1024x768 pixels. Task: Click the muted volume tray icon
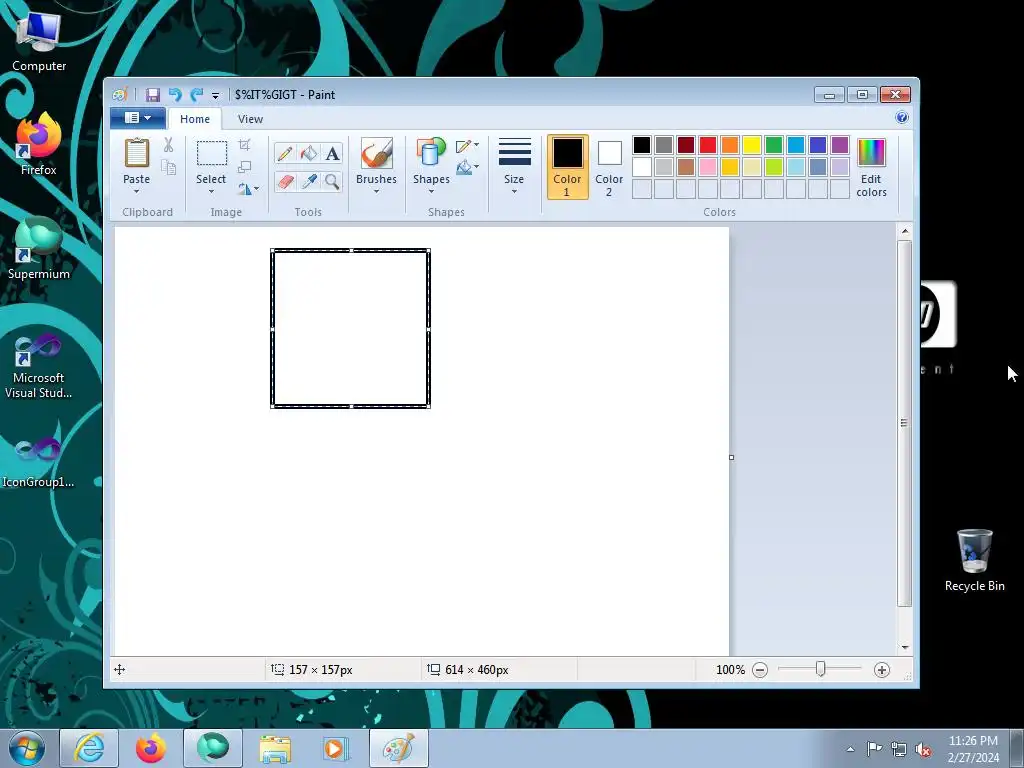pos(923,749)
